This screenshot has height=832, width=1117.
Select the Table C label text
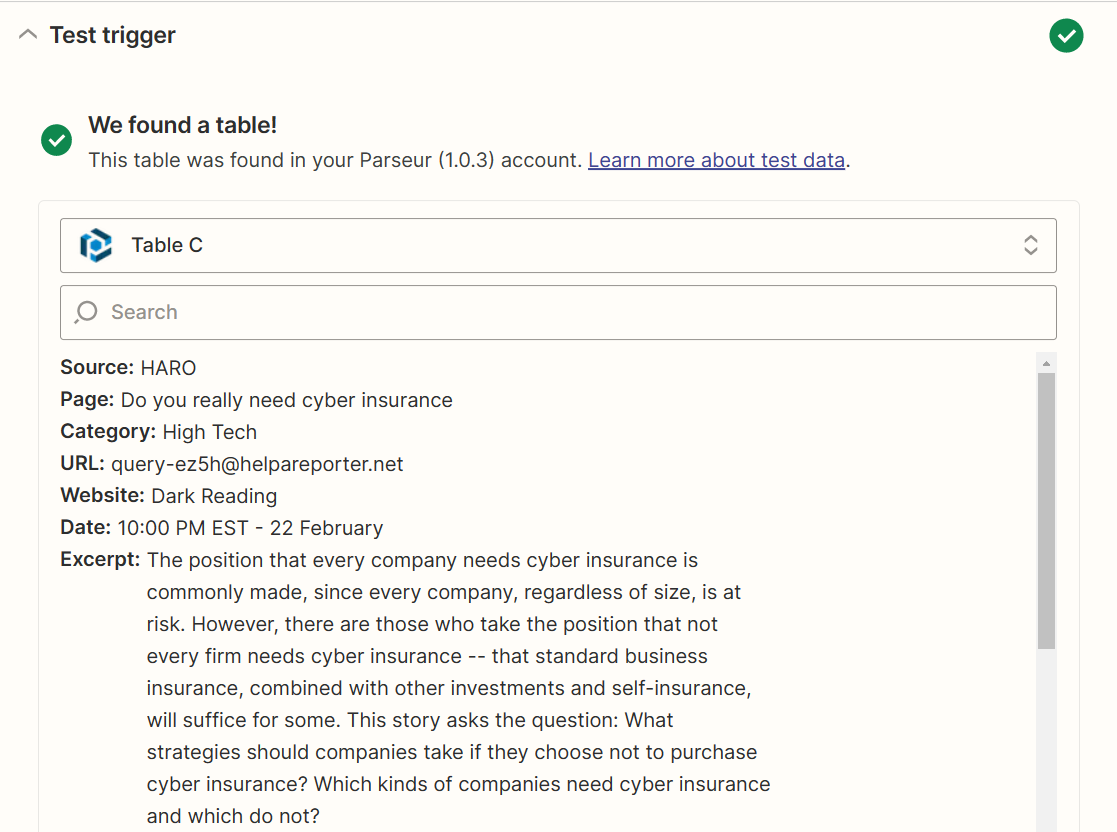tap(167, 245)
